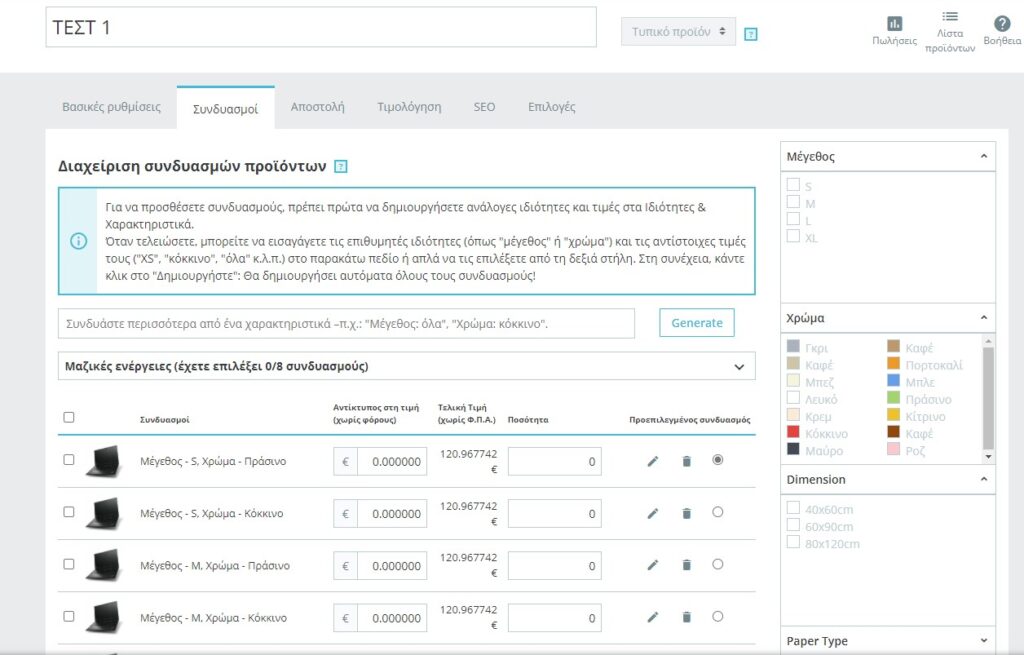The image size is (1024, 655).
Task: Check the XL size checkbox
Action: (x=793, y=237)
